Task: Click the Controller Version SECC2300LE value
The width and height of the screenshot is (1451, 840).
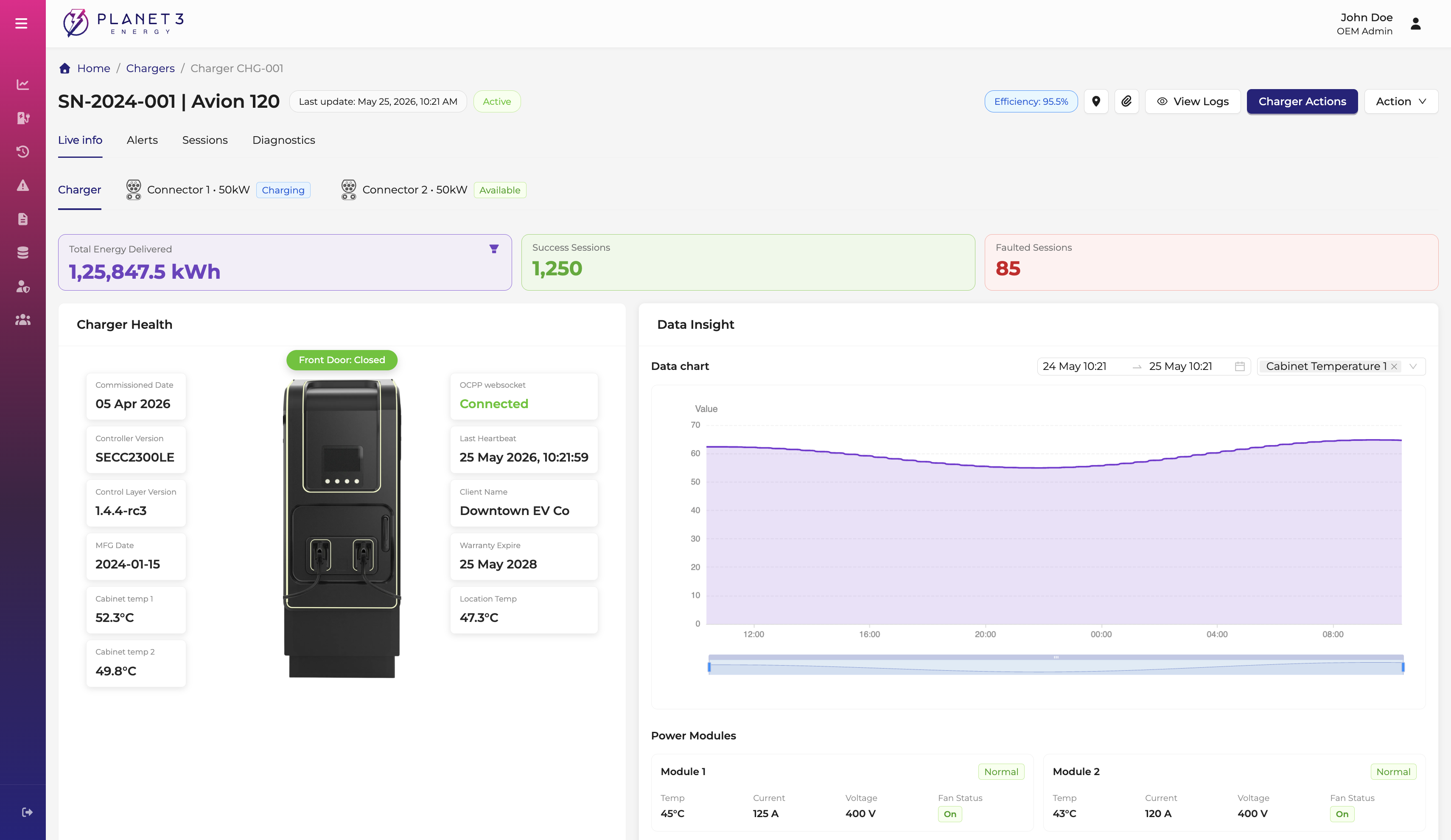Action: point(135,457)
